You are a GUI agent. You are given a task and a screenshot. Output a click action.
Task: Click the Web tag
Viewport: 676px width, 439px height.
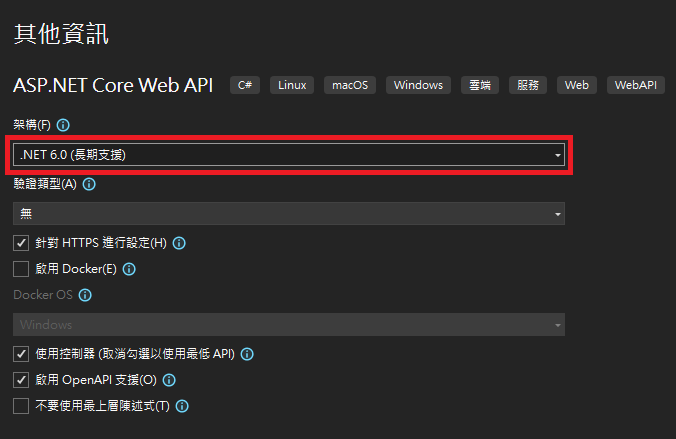(577, 85)
